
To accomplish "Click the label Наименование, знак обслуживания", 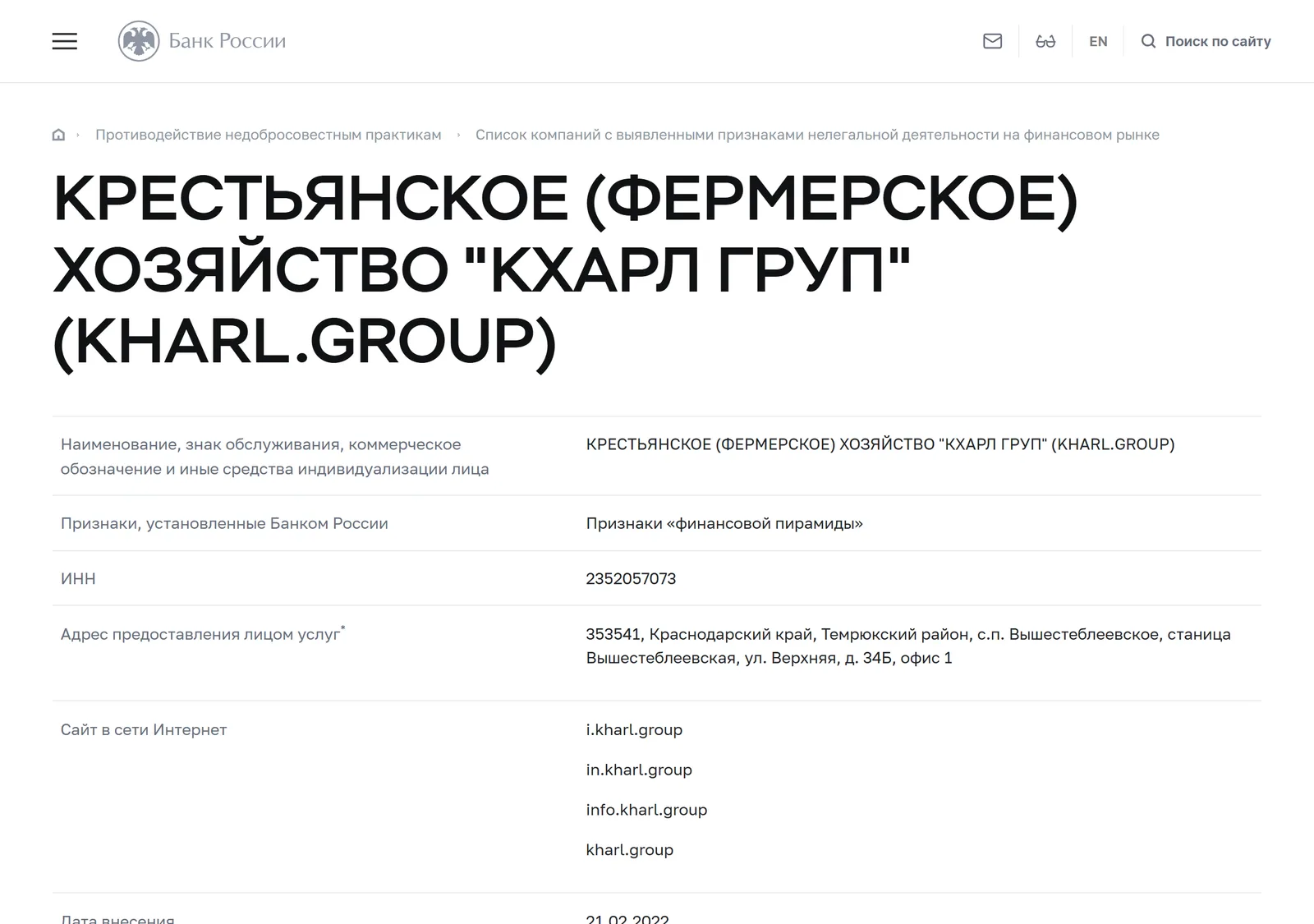I will [x=274, y=457].
